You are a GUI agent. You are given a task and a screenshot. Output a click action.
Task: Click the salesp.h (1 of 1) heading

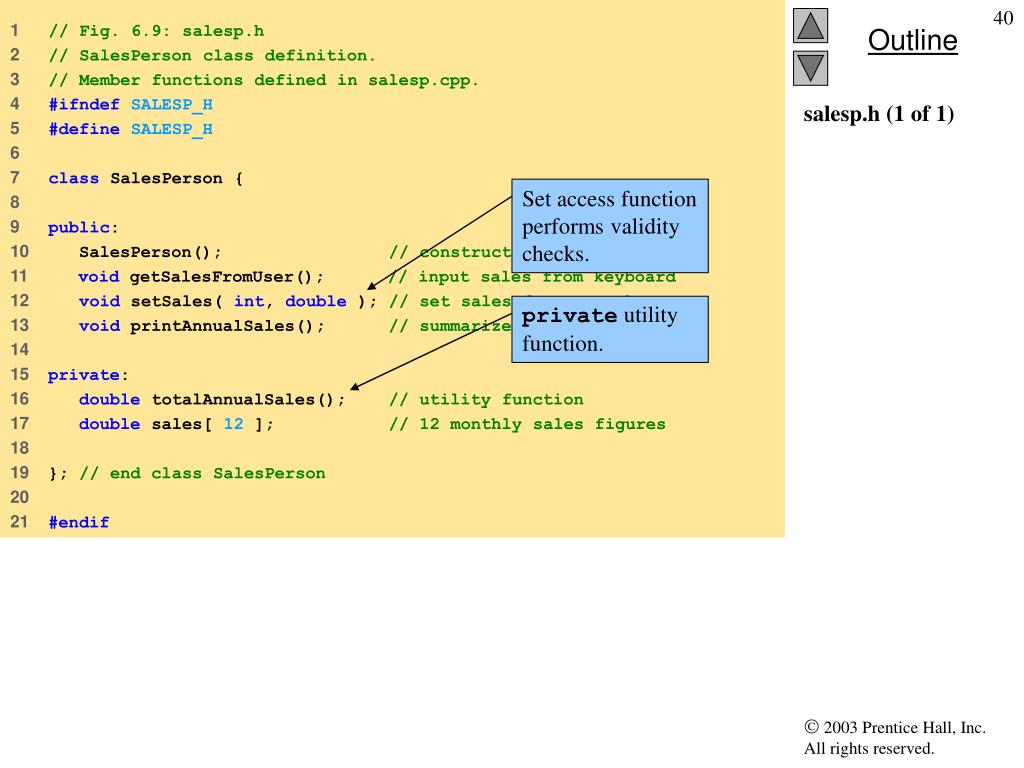878,114
